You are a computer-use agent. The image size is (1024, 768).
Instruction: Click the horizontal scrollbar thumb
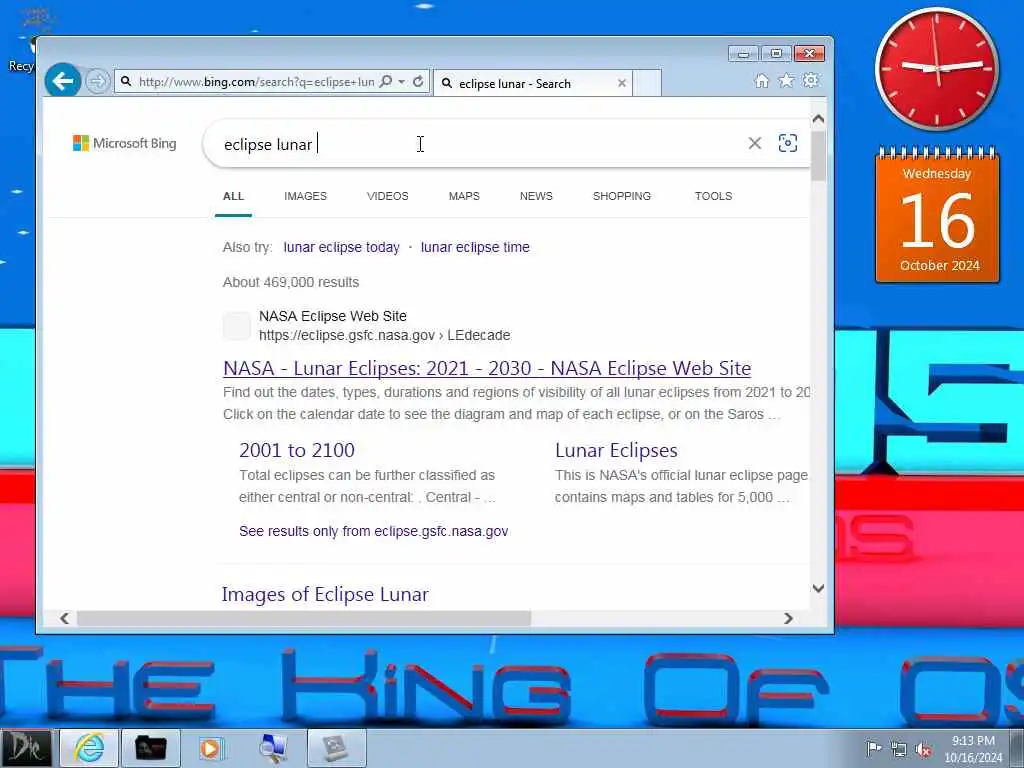[x=304, y=618]
